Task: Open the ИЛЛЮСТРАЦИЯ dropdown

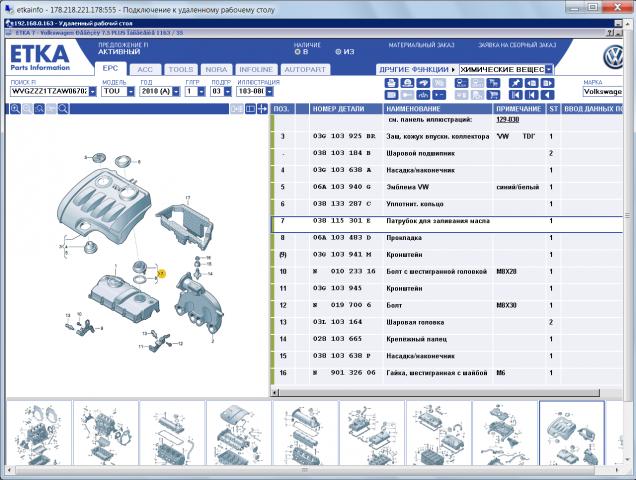Action: [269, 92]
